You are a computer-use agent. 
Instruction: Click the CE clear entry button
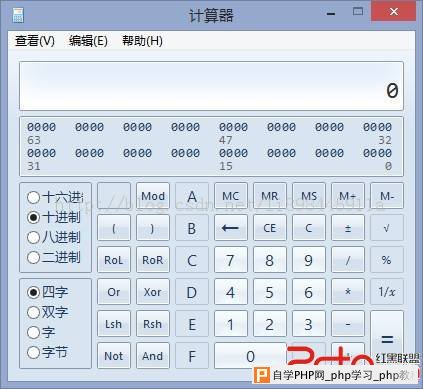270,228
